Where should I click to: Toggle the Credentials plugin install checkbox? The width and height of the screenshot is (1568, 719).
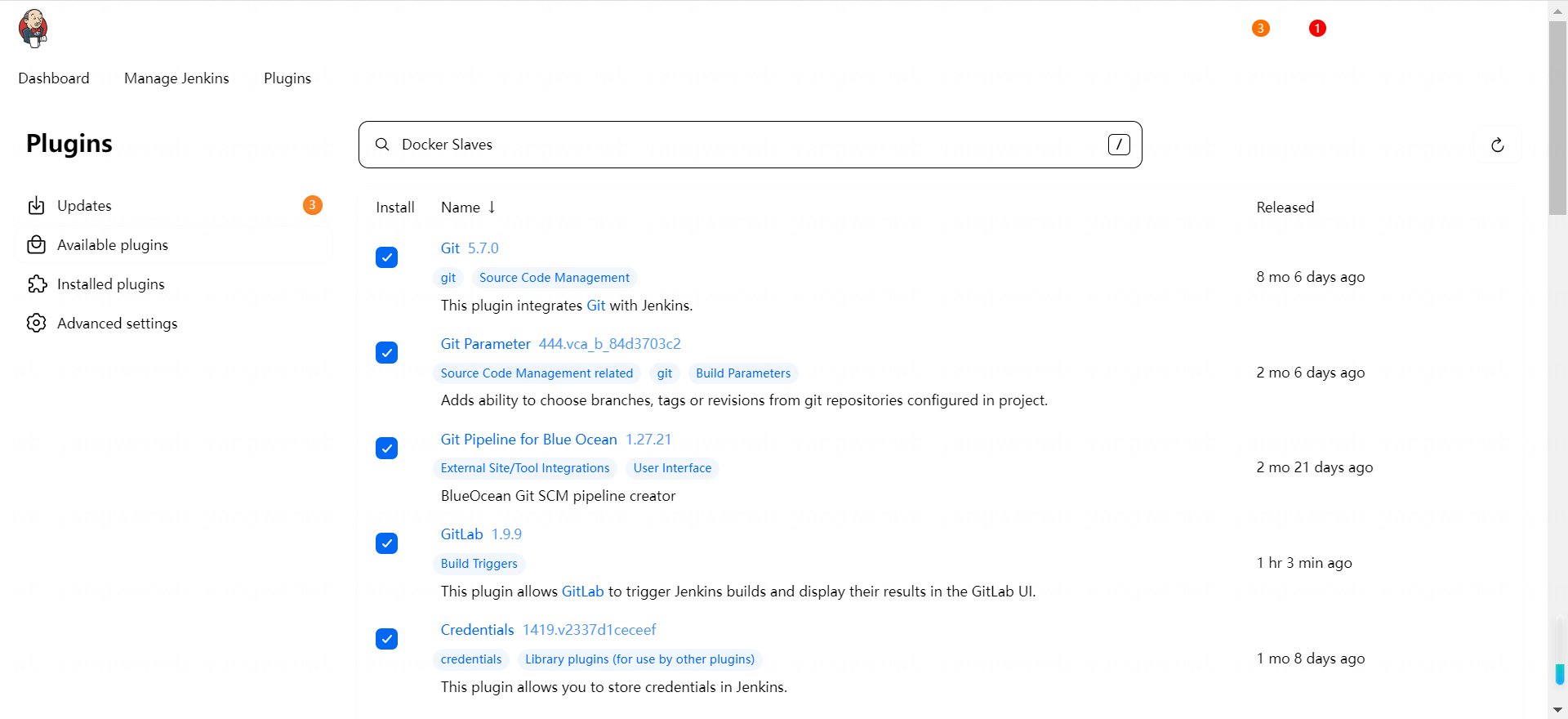point(386,639)
